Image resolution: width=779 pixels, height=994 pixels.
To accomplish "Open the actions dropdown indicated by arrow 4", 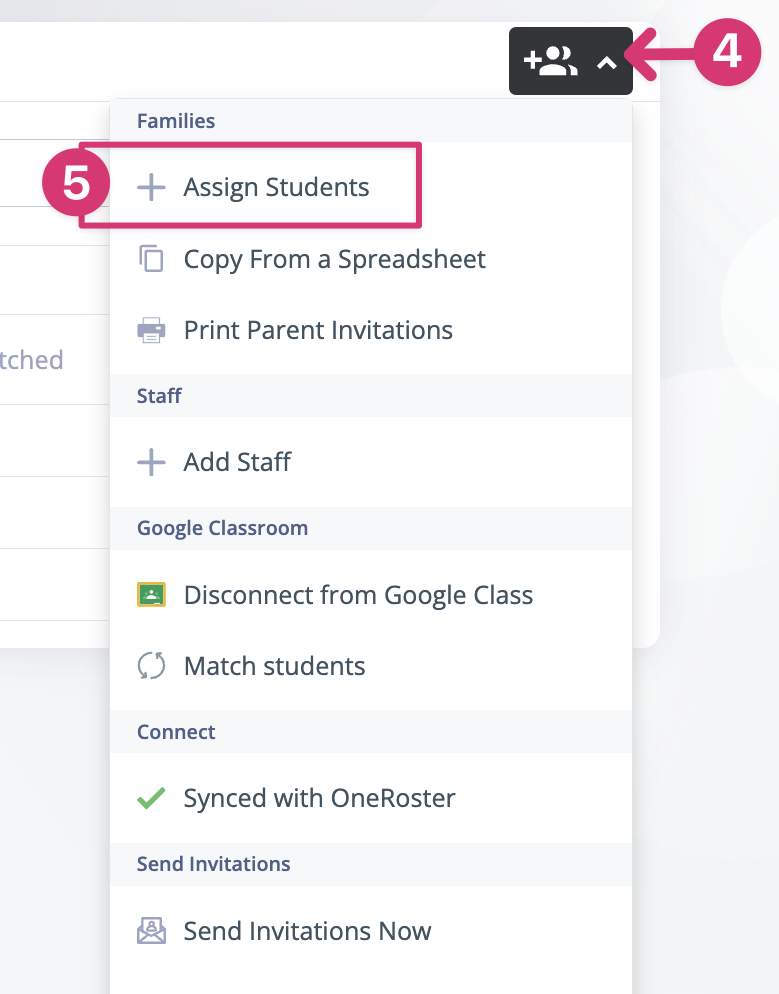I will 571,61.
